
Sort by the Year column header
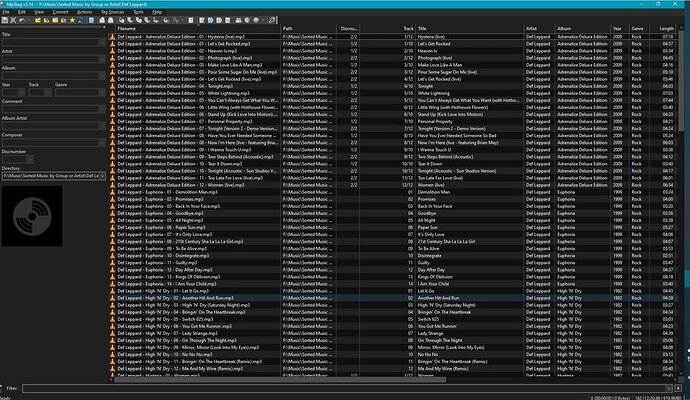pos(620,29)
